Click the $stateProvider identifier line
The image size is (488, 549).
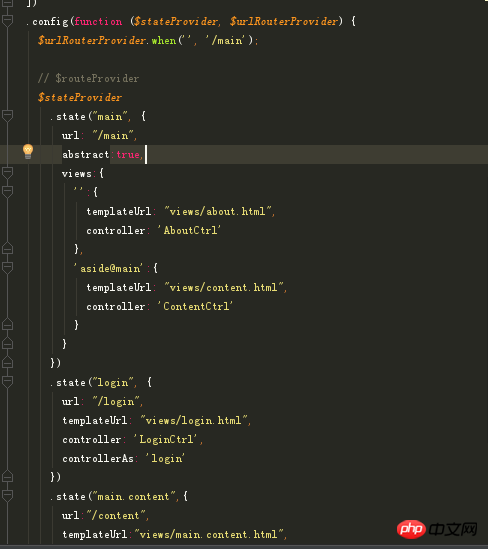[x=80, y=97]
